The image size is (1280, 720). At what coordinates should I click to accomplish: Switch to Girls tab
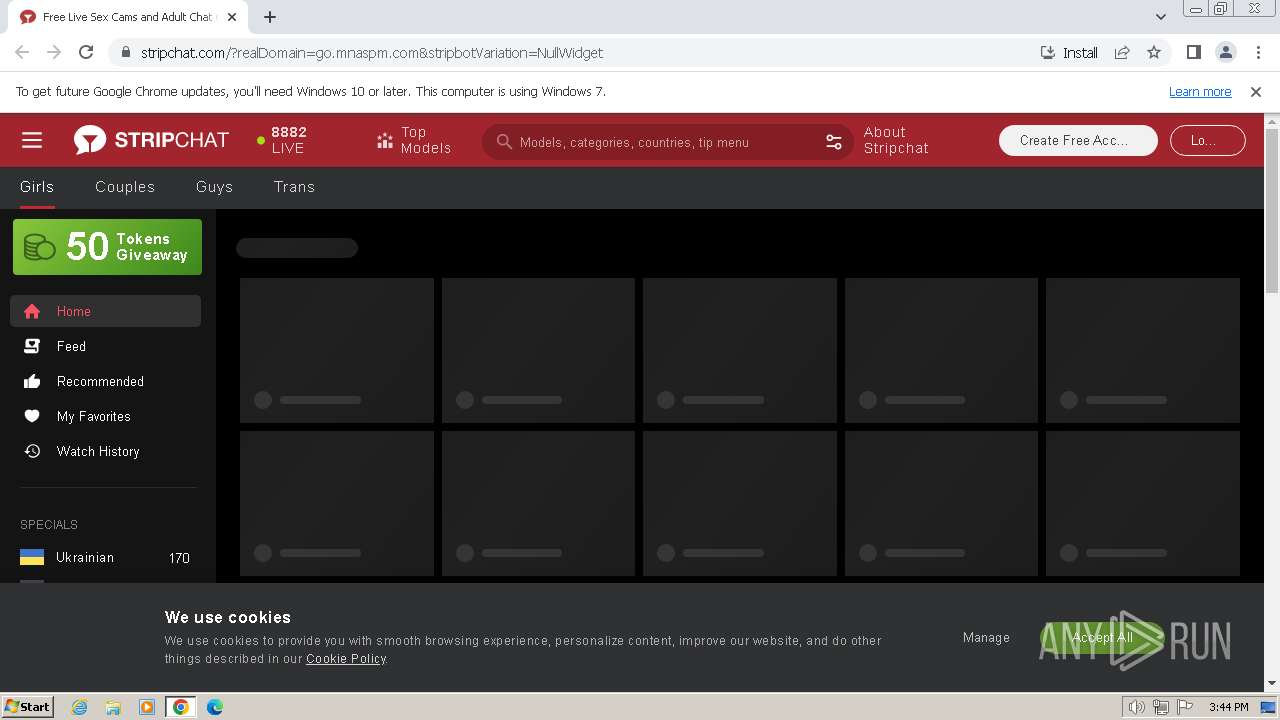tap(37, 187)
